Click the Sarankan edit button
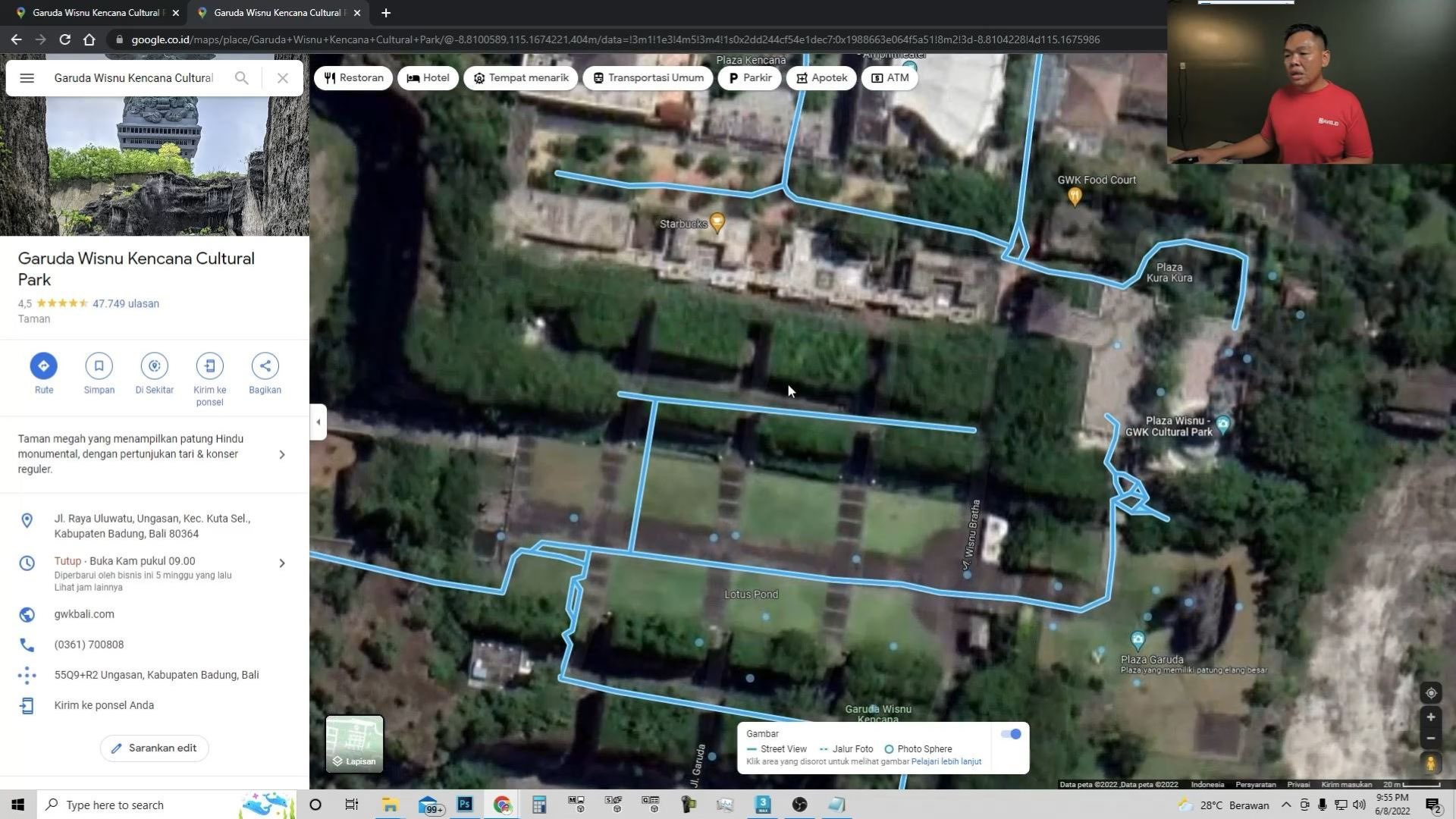This screenshot has height=819, width=1456. 154,748
